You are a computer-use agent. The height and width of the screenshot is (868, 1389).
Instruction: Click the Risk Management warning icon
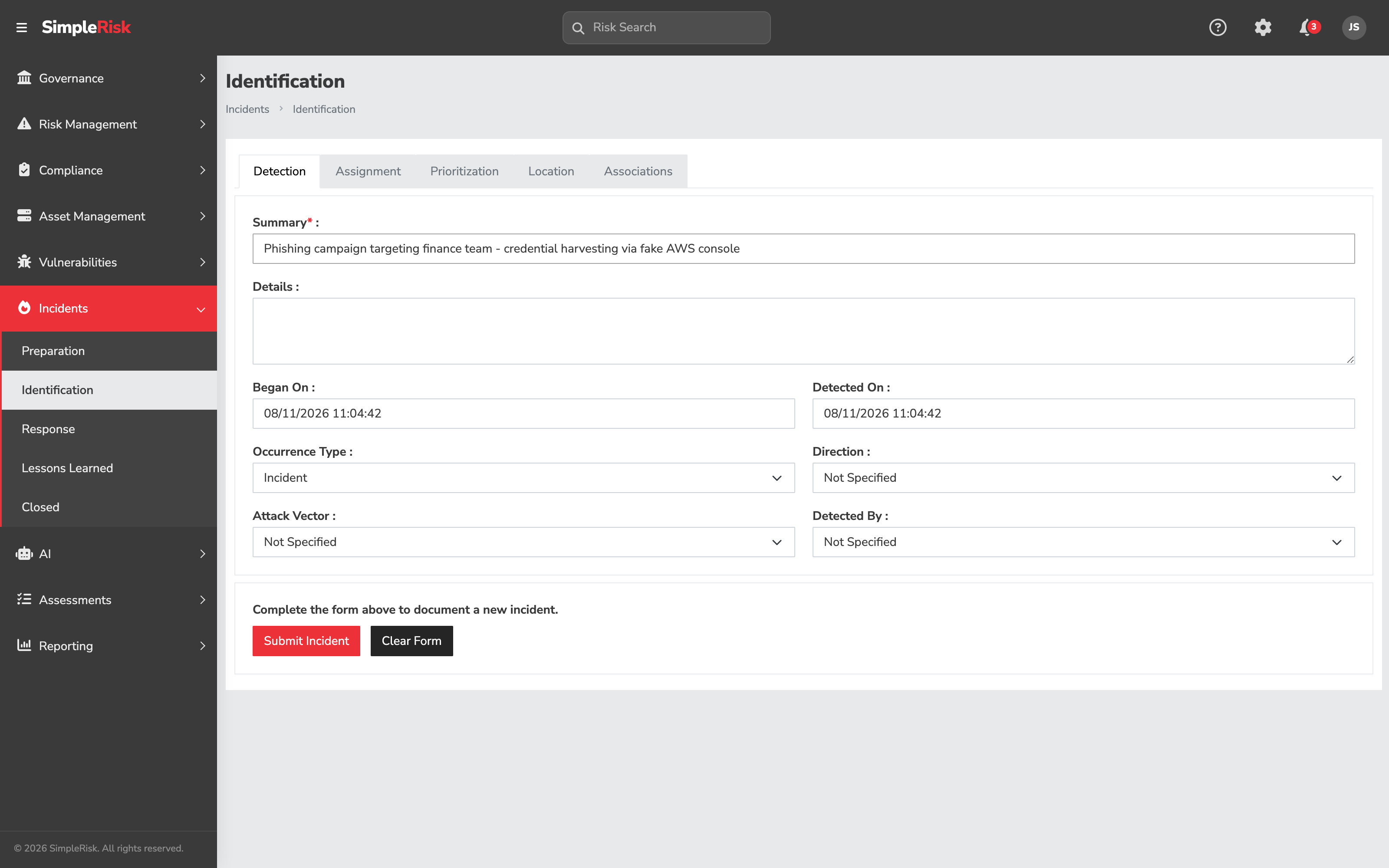click(24, 123)
